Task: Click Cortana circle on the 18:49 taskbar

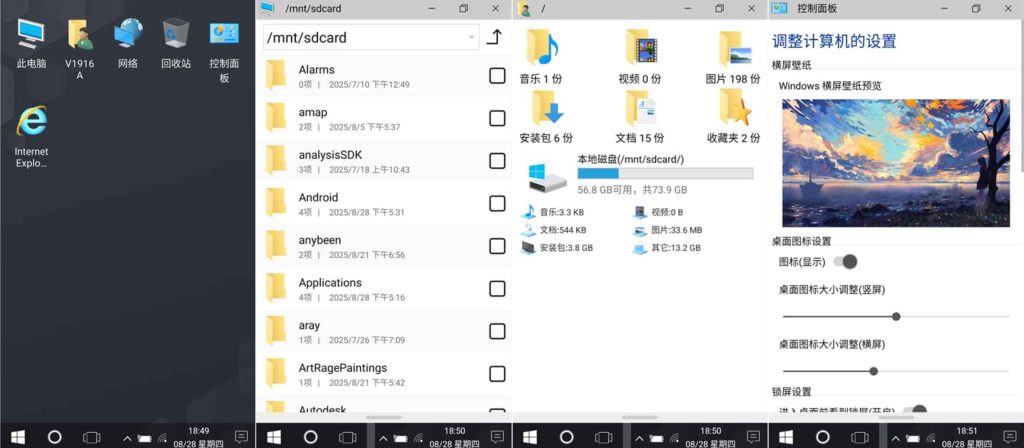Action: click(x=55, y=436)
